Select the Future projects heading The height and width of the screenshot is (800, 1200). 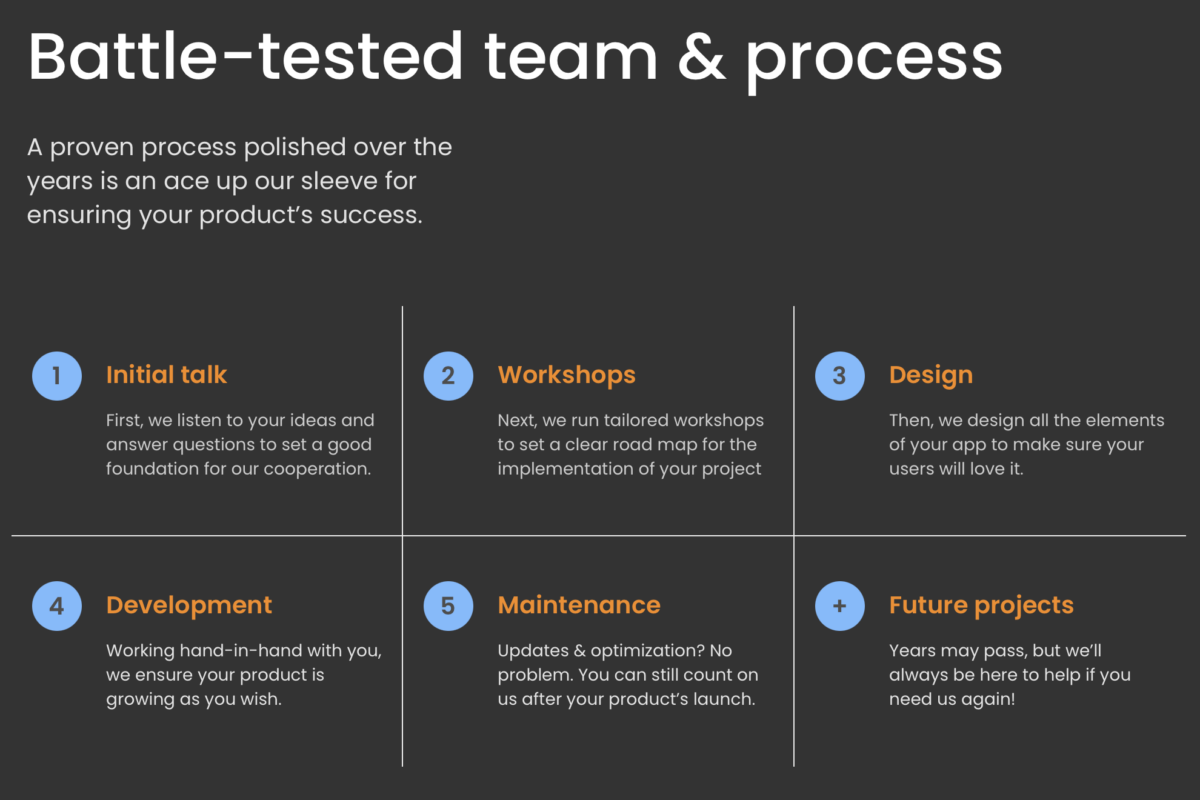coord(981,606)
